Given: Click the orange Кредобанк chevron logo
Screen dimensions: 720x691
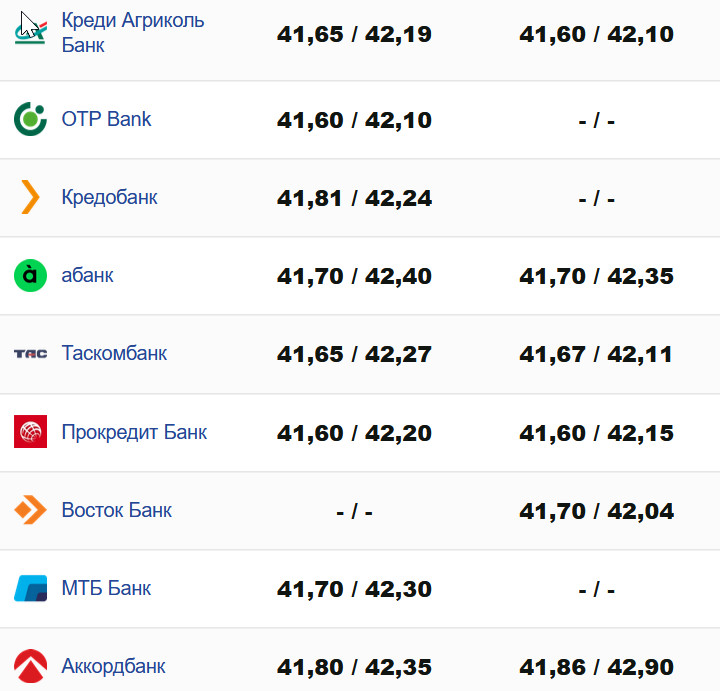Looking at the screenshot, I should click(x=30, y=197).
